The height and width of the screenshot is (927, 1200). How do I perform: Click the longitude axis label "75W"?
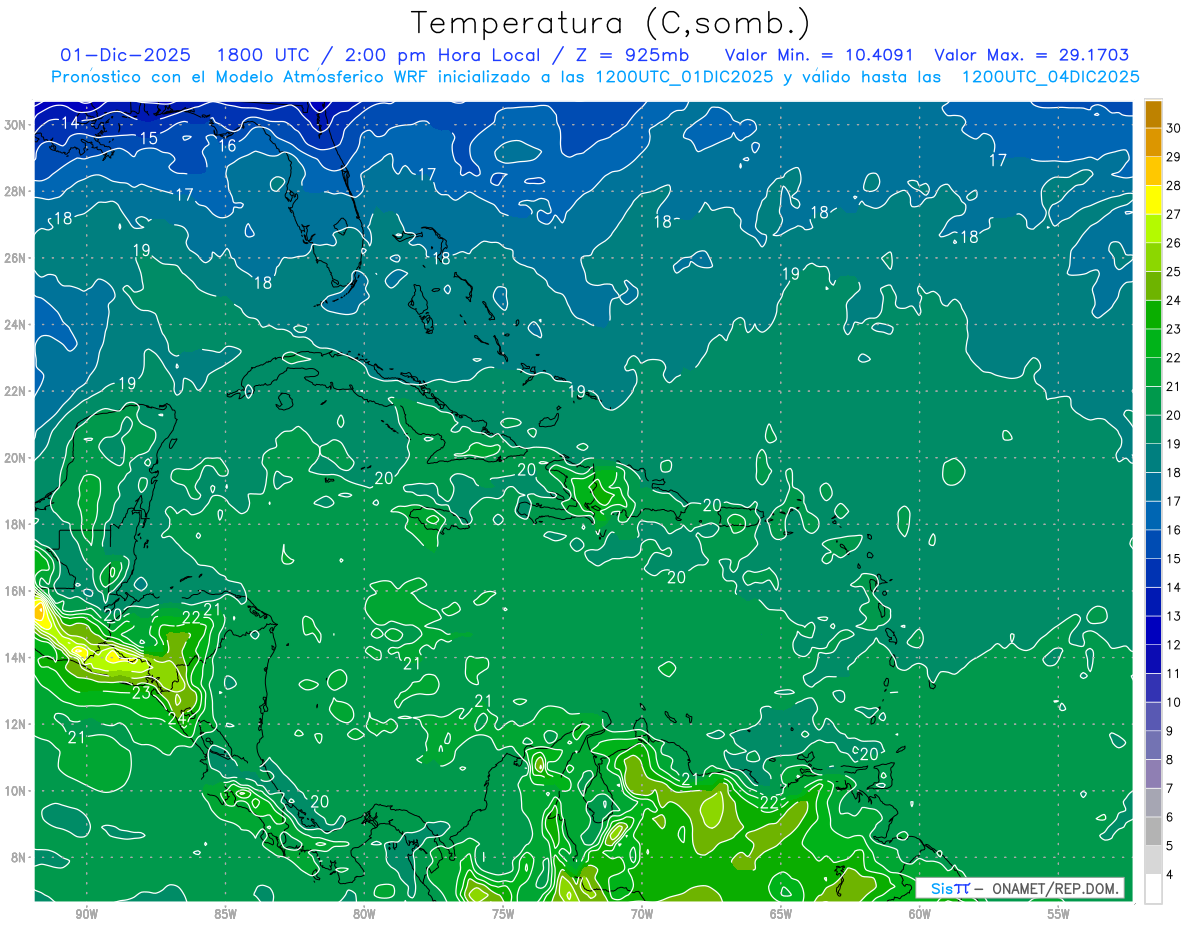503,914
